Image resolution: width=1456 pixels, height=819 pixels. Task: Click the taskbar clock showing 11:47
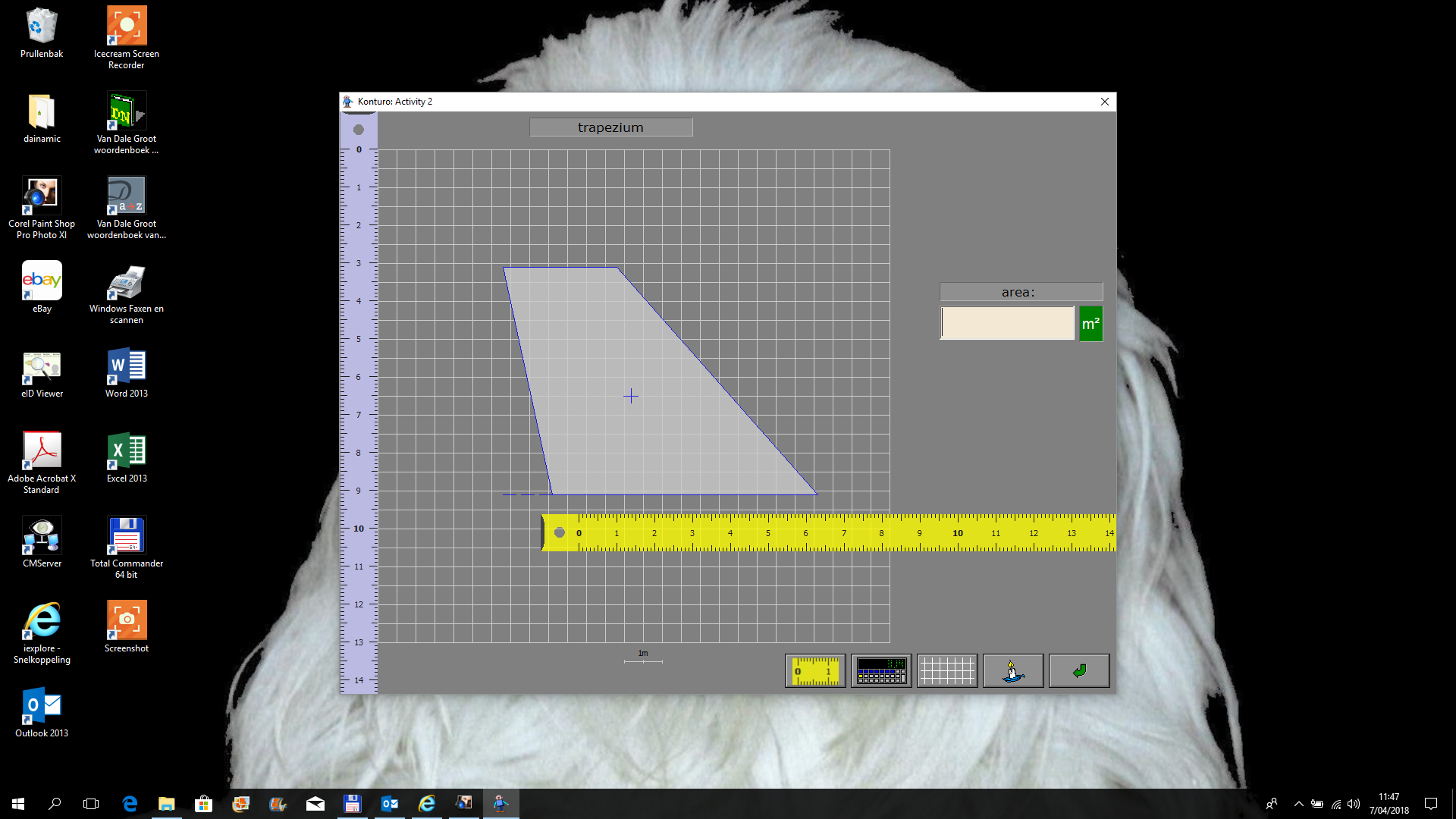(x=1389, y=804)
